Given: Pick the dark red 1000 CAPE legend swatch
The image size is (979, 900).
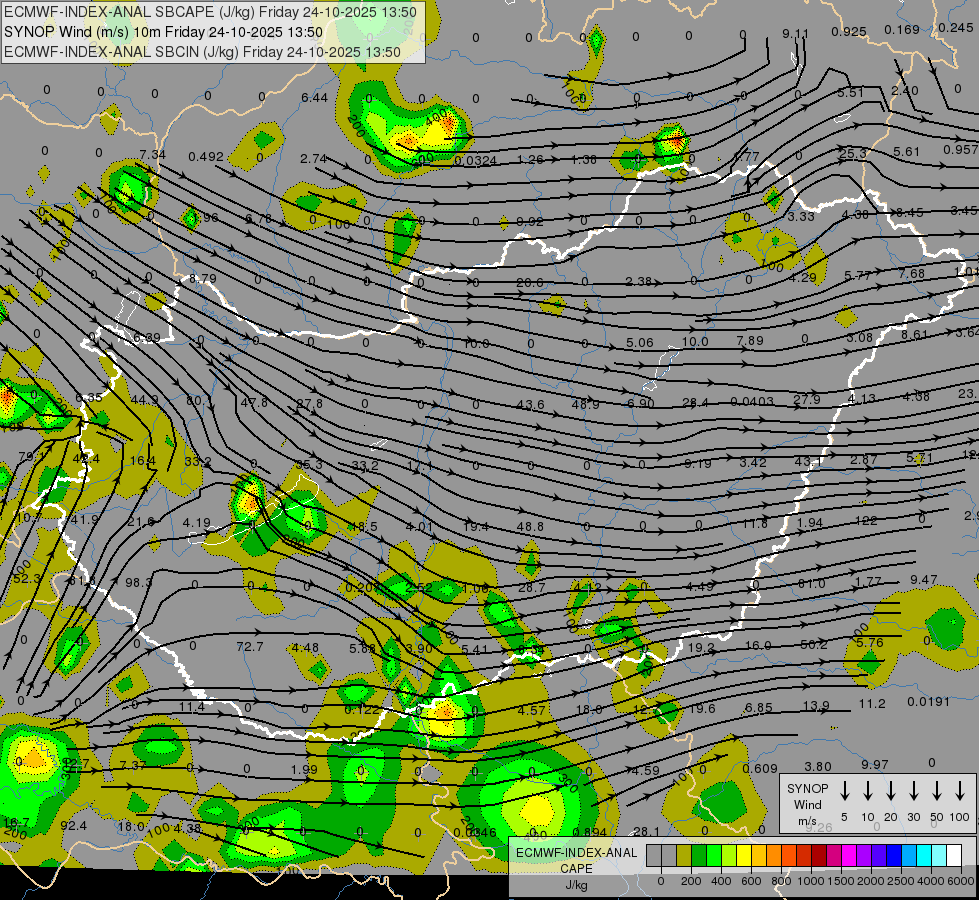Looking at the screenshot, I should 819,855.
